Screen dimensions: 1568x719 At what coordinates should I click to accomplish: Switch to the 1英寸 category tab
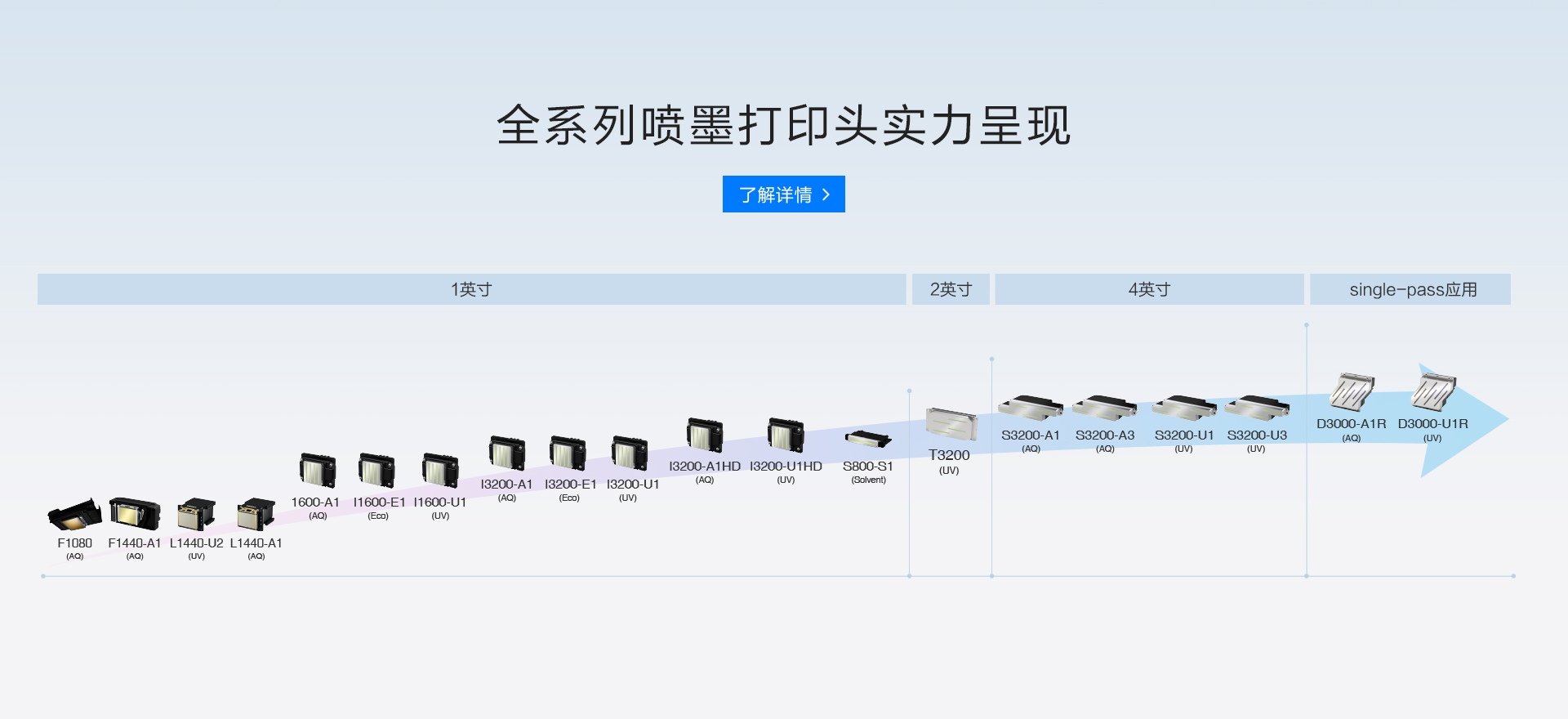tap(471, 289)
